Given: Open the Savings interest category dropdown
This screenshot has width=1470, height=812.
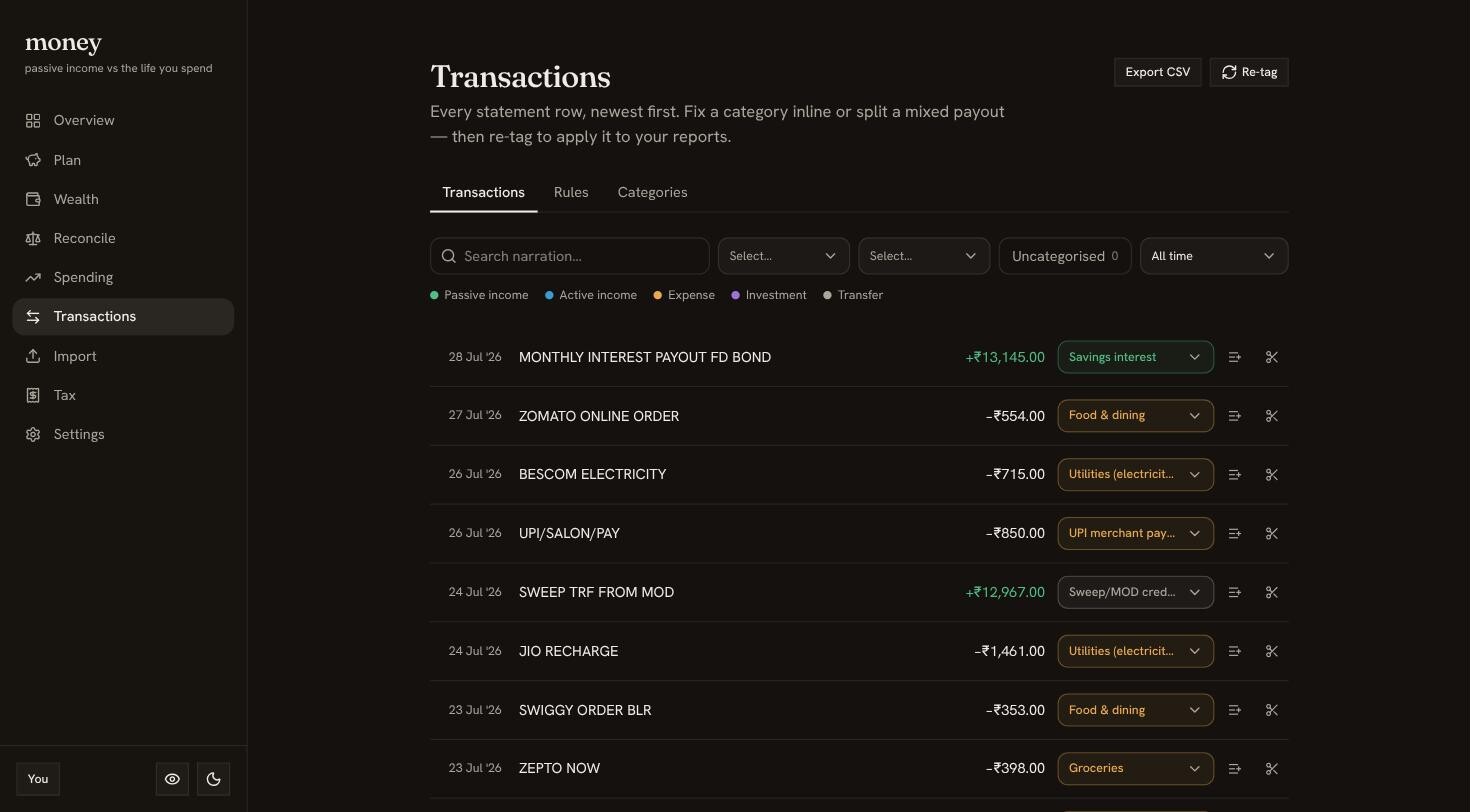Looking at the screenshot, I should tap(1136, 357).
